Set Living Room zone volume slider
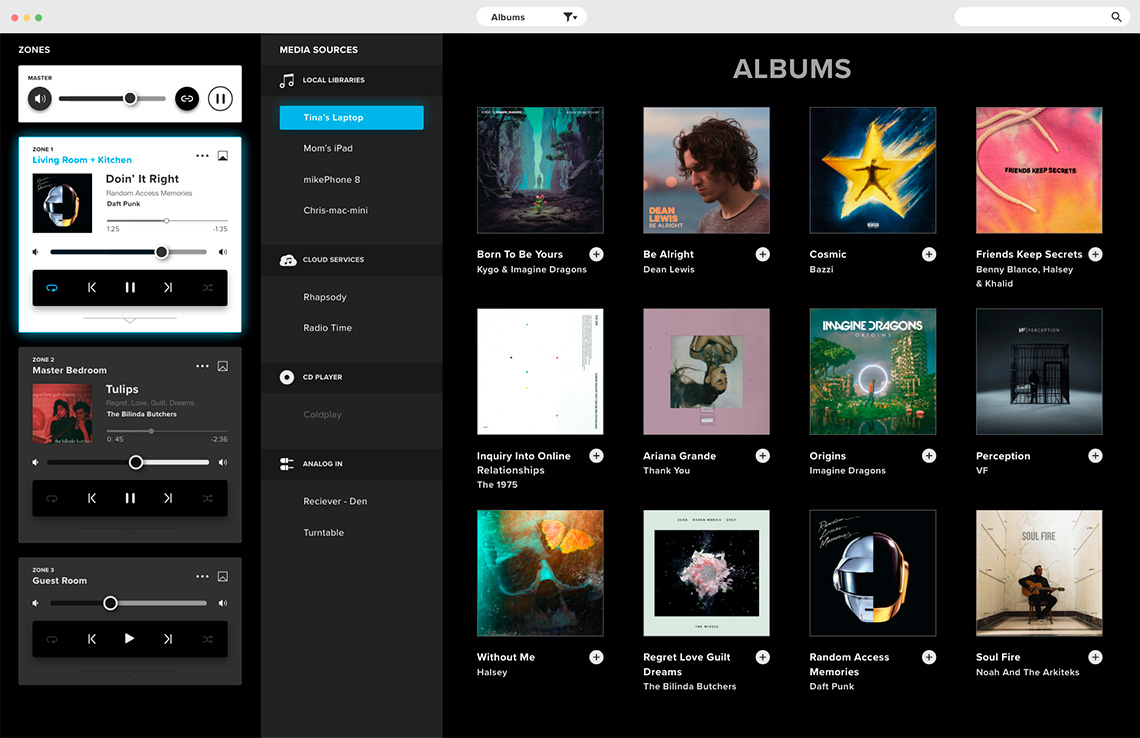This screenshot has height=738, width=1140. (129, 252)
